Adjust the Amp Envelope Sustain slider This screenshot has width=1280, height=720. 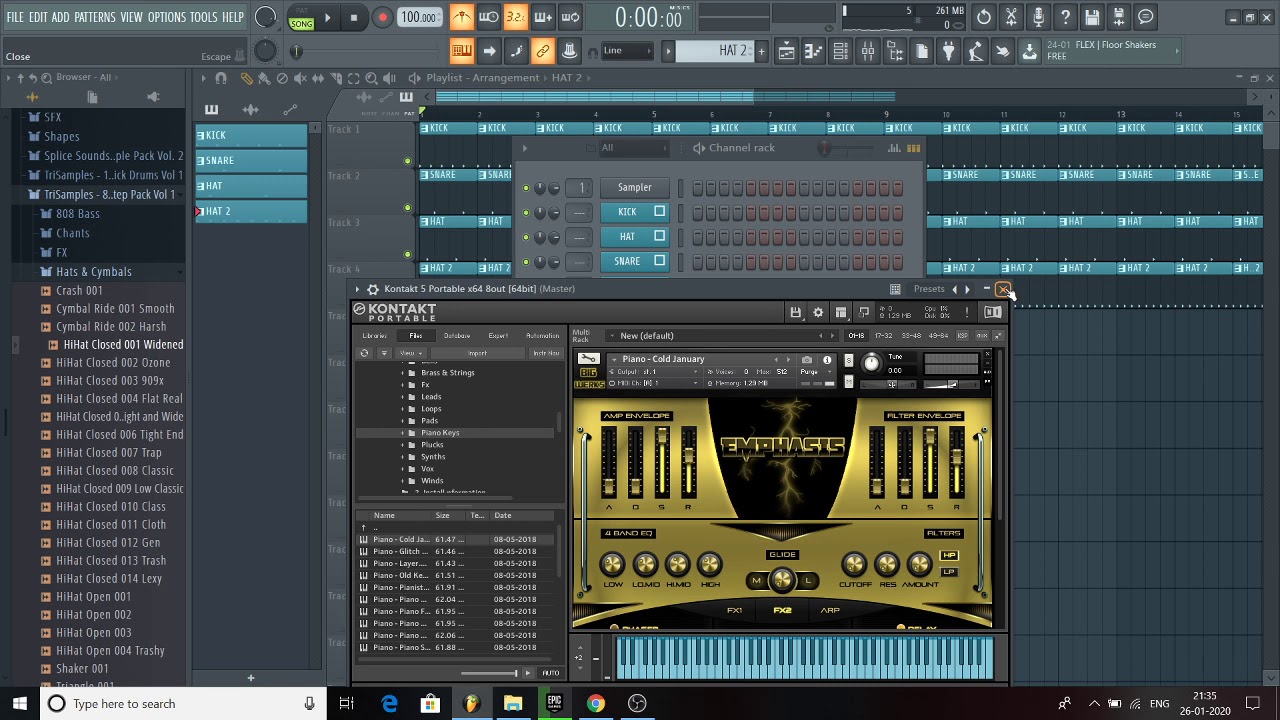point(662,462)
